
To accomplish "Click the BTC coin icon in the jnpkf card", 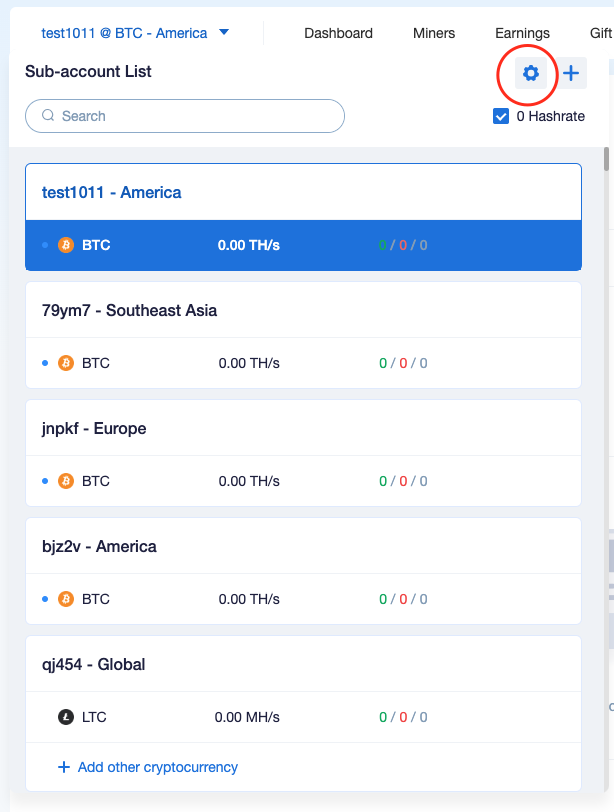I will (x=66, y=481).
